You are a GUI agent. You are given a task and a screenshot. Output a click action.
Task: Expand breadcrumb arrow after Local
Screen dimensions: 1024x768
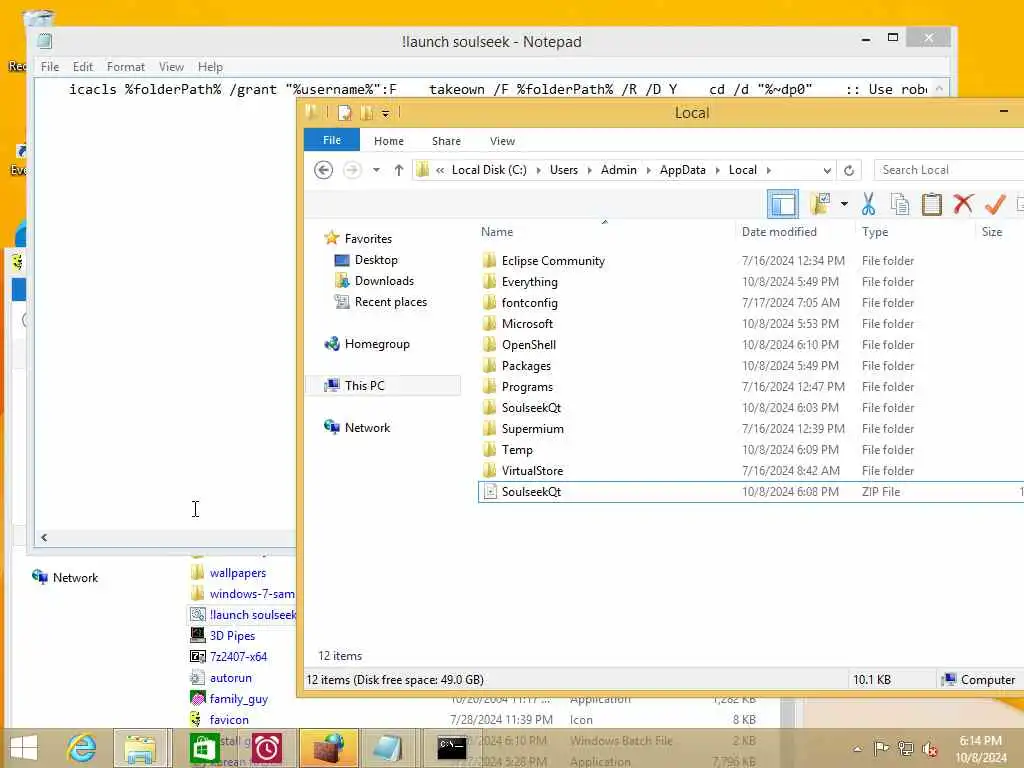(769, 170)
